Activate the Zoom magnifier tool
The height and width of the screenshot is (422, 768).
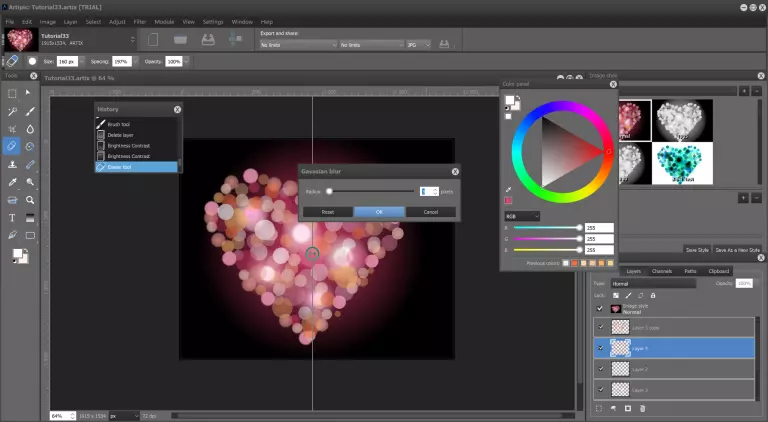31,199
